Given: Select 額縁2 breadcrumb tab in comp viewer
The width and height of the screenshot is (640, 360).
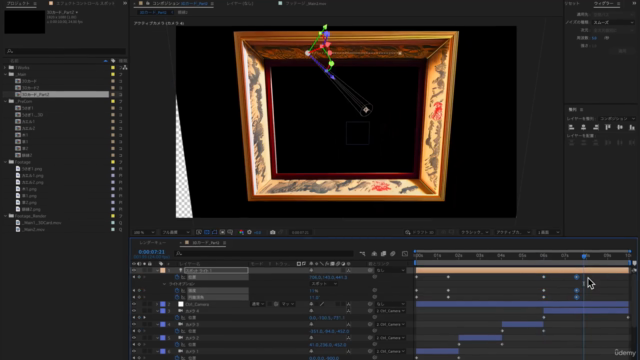Looking at the screenshot, I should click(x=182, y=12).
